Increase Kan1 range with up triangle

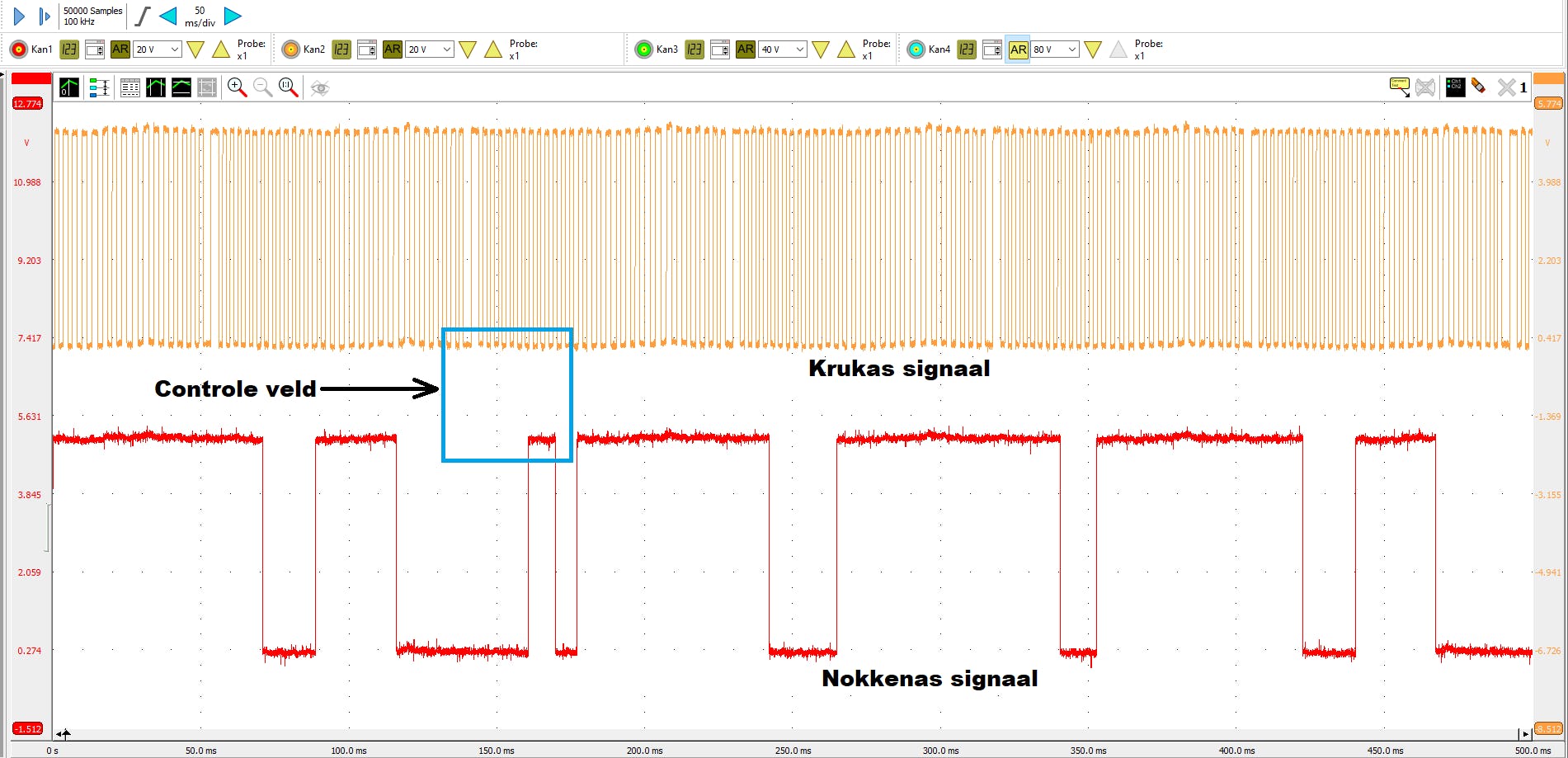(x=221, y=49)
